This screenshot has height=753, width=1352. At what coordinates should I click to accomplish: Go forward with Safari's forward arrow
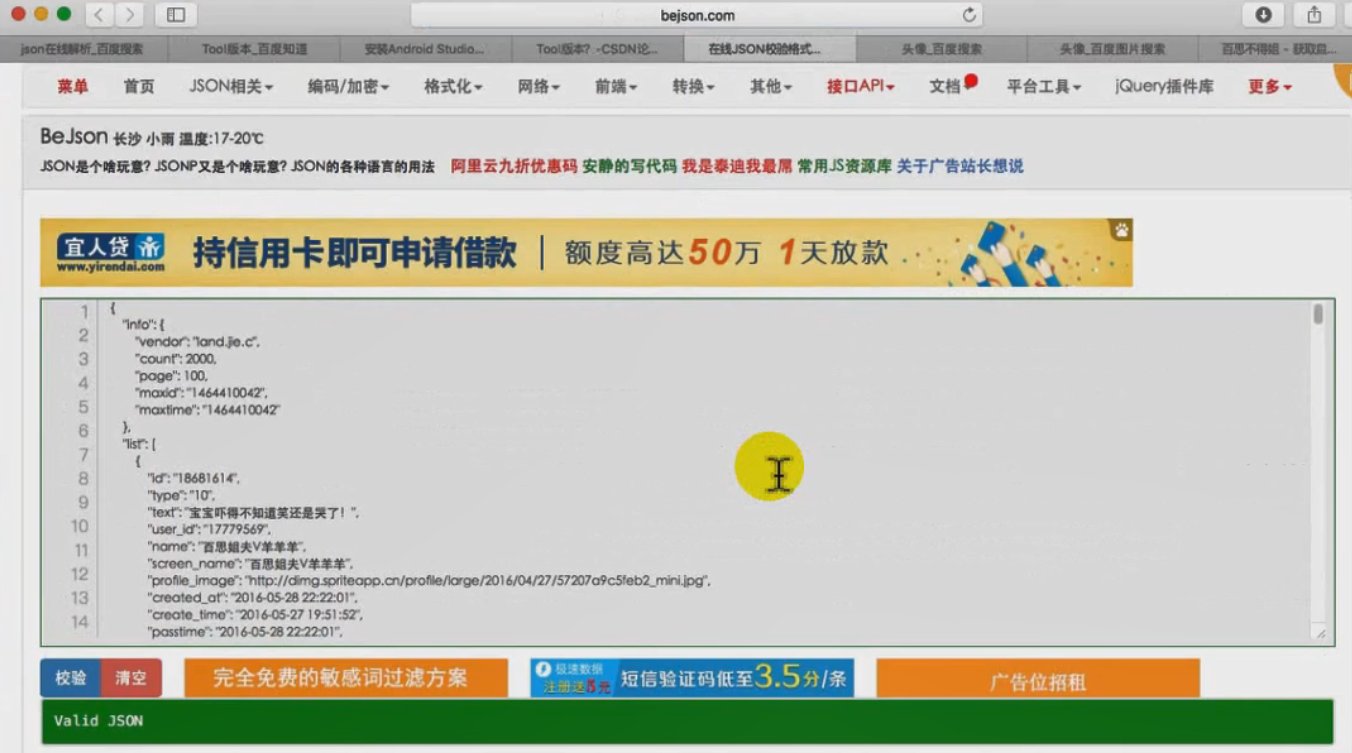click(128, 15)
